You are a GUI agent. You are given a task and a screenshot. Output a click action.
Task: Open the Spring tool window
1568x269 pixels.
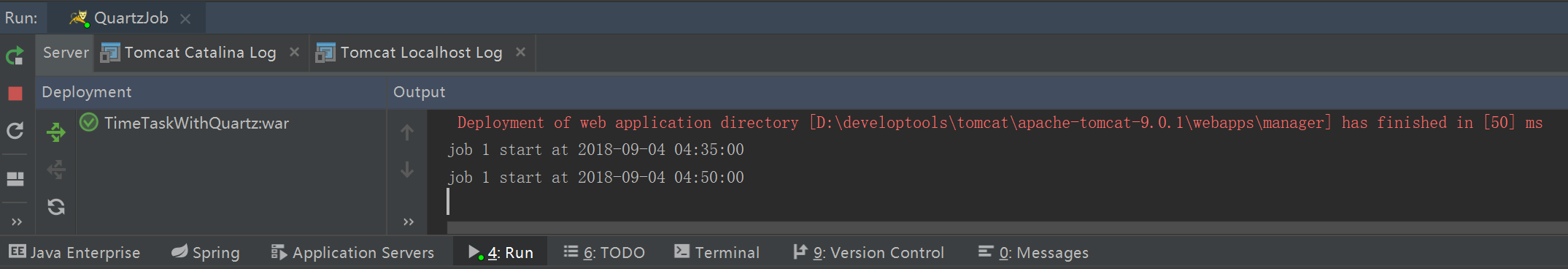tap(206, 252)
